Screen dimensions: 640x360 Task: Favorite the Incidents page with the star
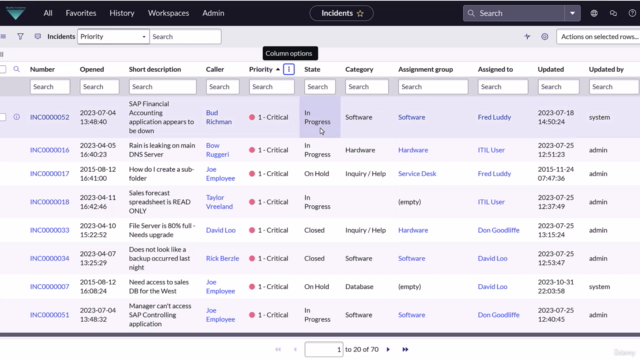tap(360, 13)
